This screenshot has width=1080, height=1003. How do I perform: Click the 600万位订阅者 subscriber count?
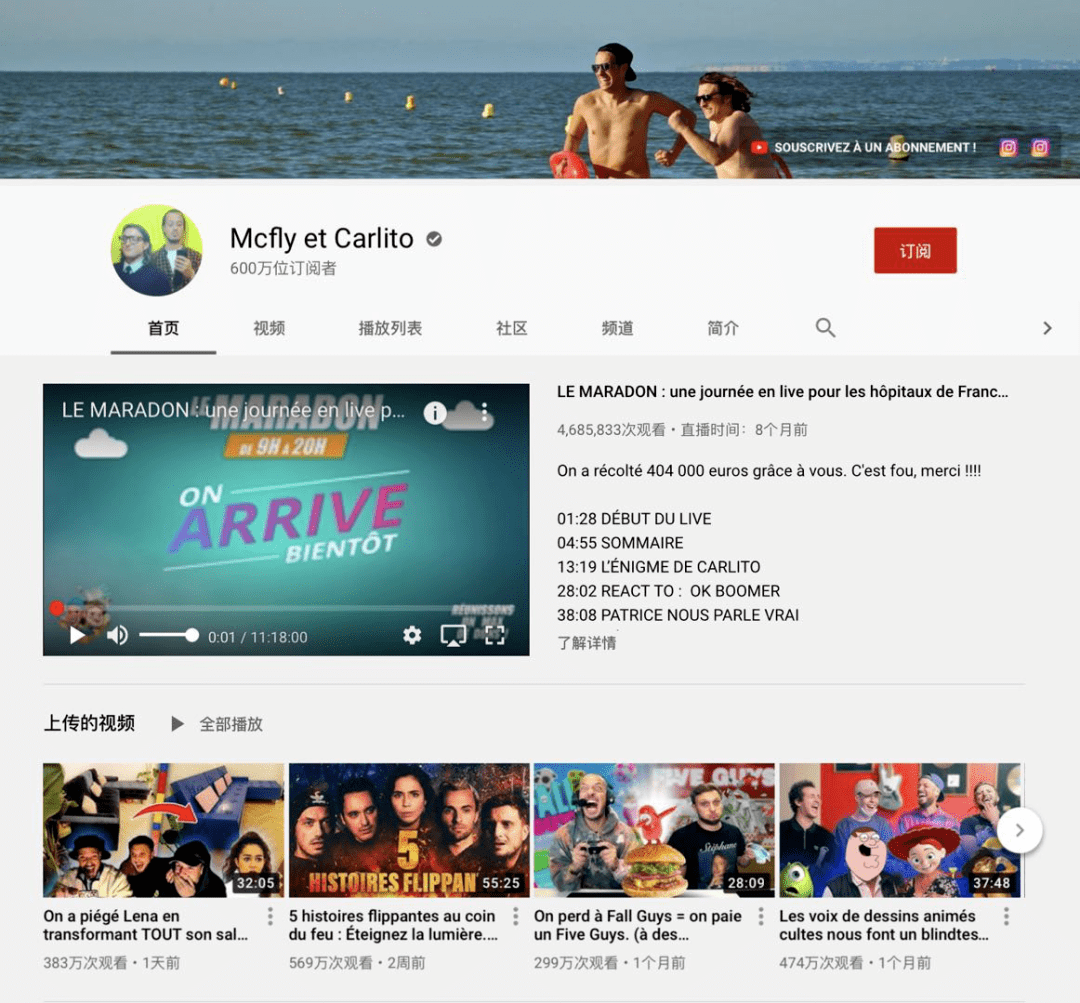tap(283, 268)
